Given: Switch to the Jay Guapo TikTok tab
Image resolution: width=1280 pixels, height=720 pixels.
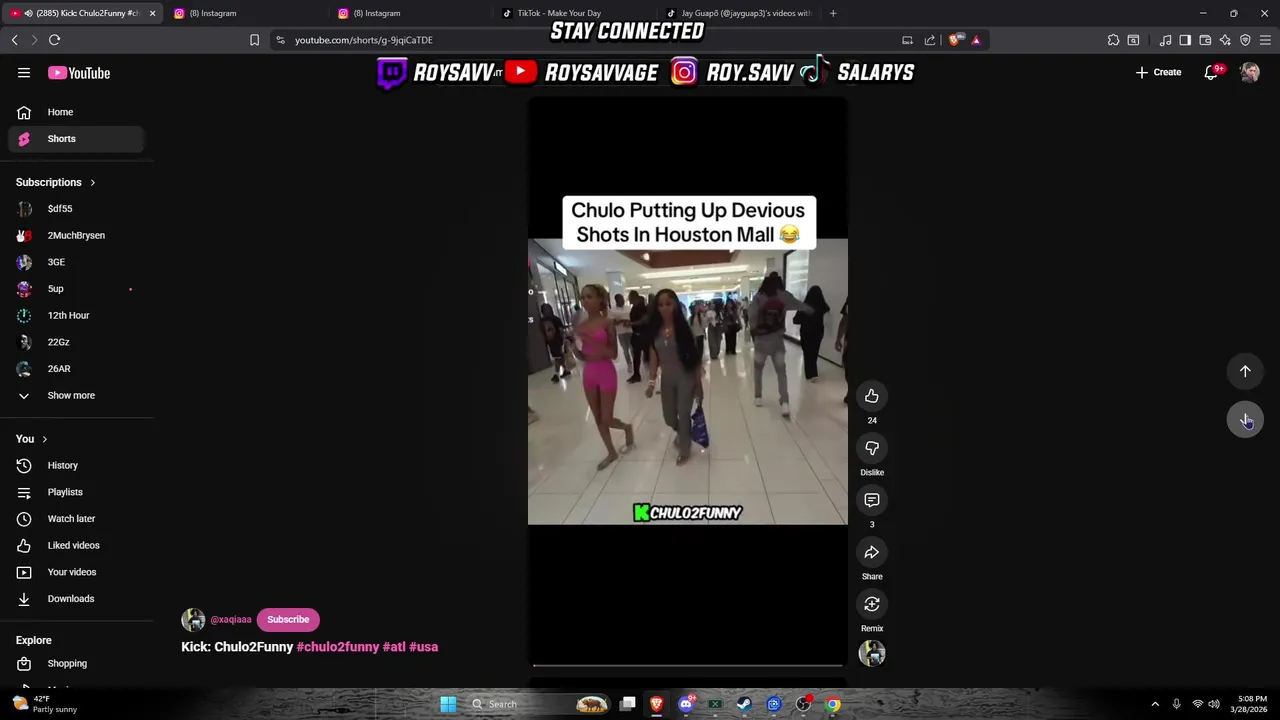Looking at the screenshot, I should click(x=738, y=13).
